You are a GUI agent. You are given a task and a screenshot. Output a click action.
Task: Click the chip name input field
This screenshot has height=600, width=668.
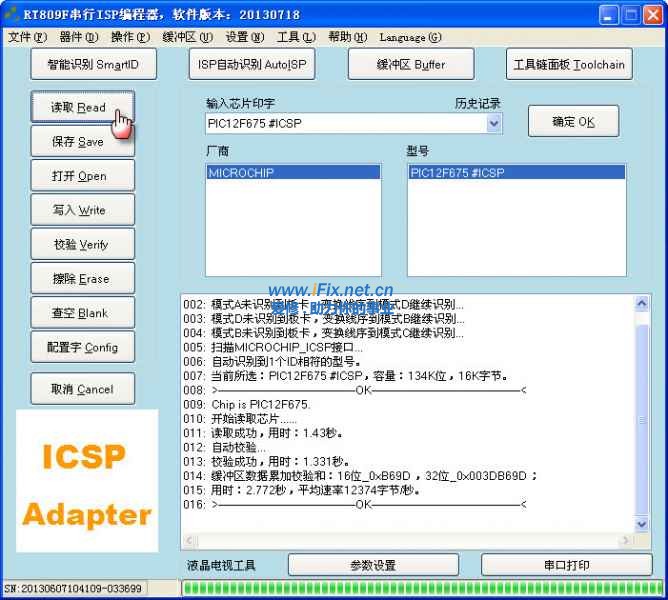point(343,124)
